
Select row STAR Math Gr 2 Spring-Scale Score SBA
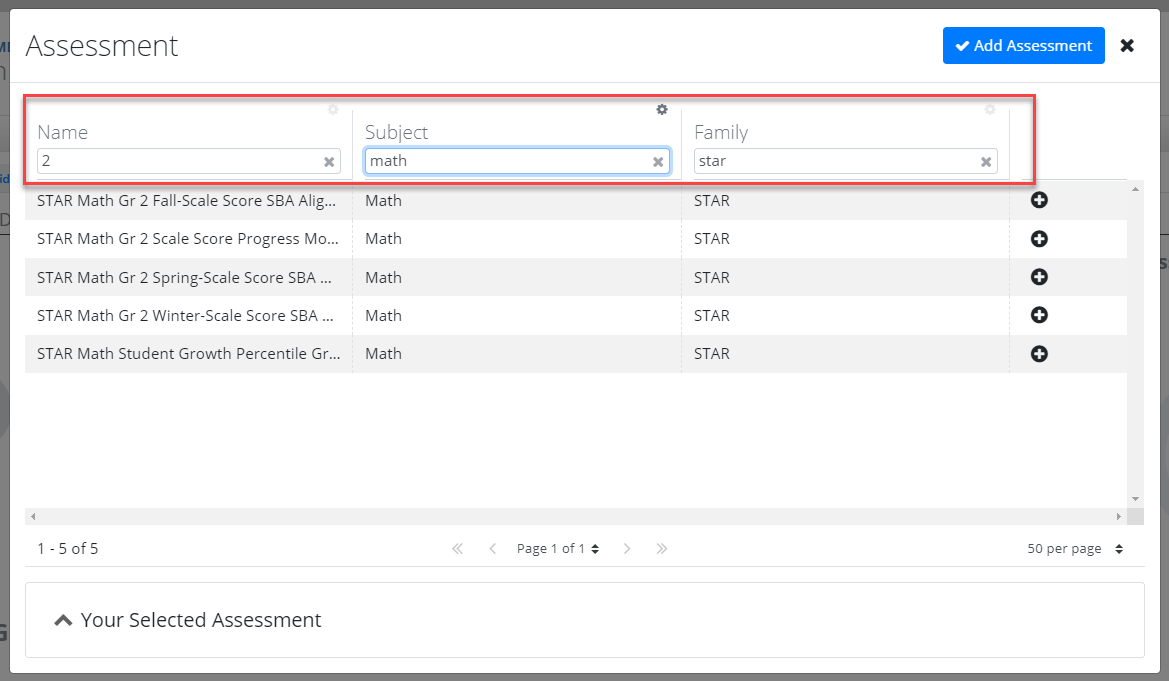576,277
